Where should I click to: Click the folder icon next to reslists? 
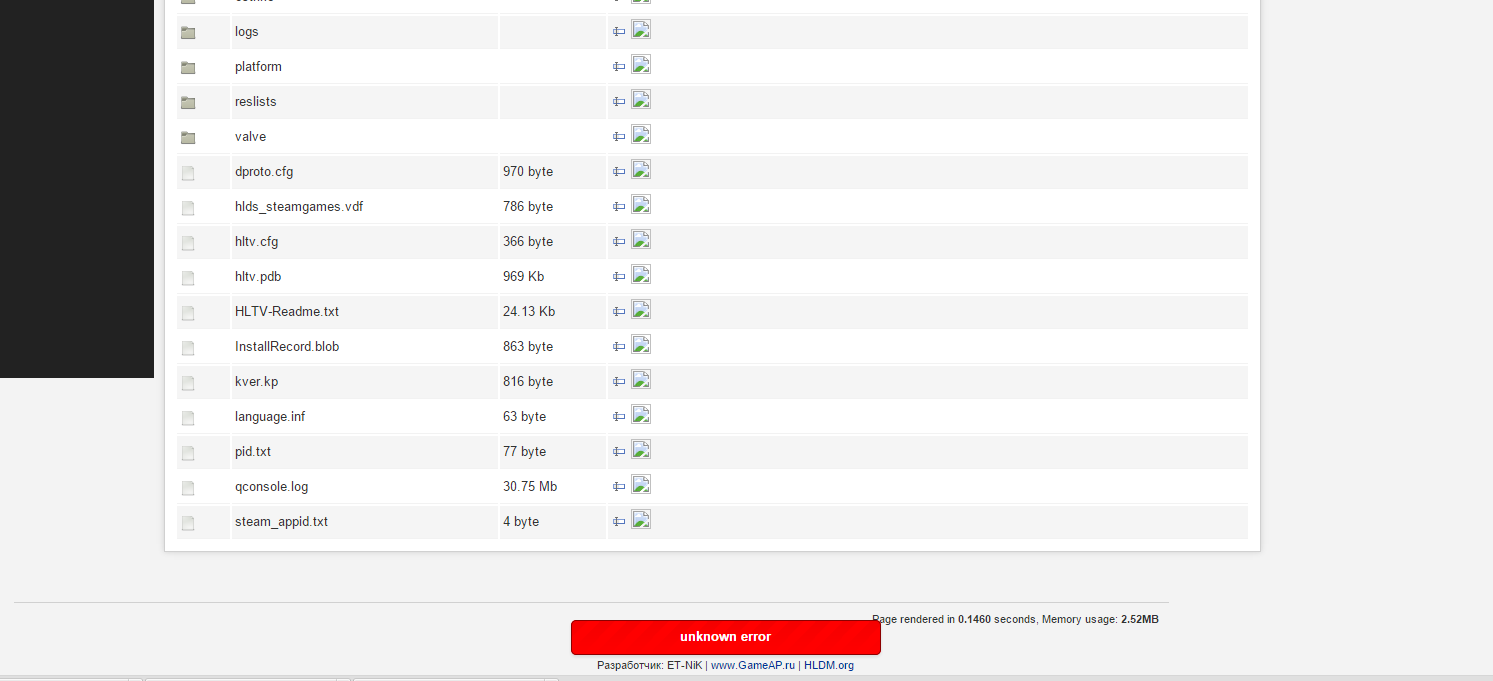pyautogui.click(x=188, y=102)
